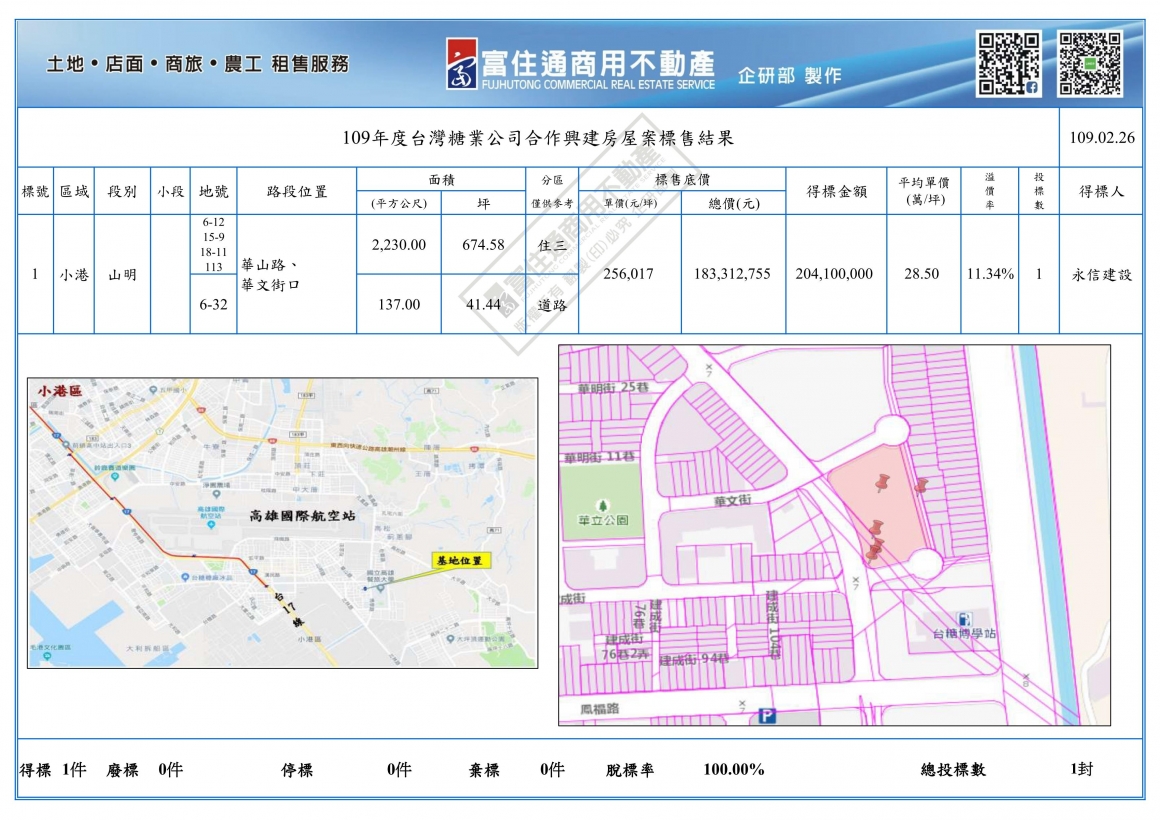
Task: Click the 183,312,755 total price cell
Action: 732,274
